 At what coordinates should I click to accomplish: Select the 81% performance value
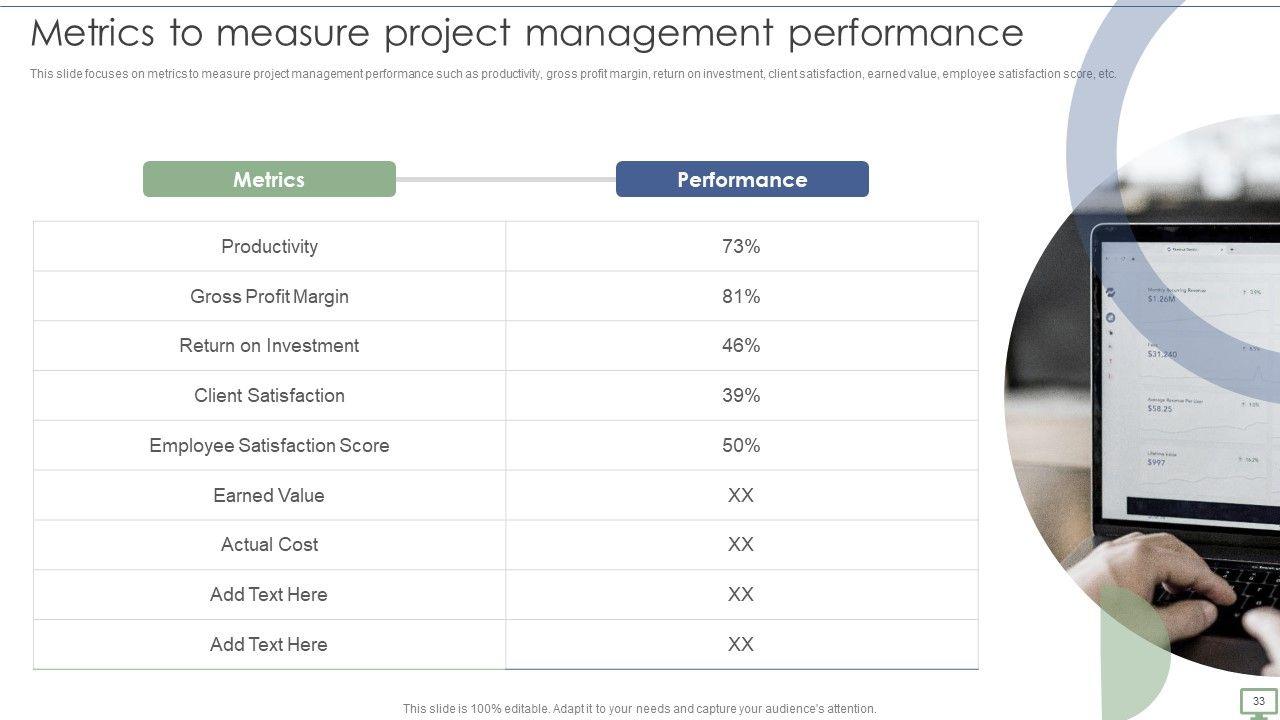[x=741, y=297]
